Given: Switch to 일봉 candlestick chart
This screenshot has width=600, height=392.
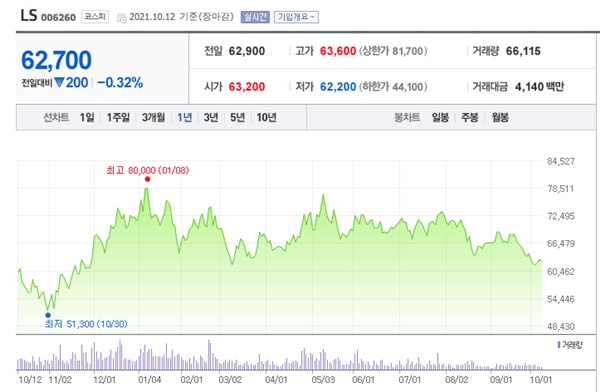Looking at the screenshot, I should pos(440,117).
